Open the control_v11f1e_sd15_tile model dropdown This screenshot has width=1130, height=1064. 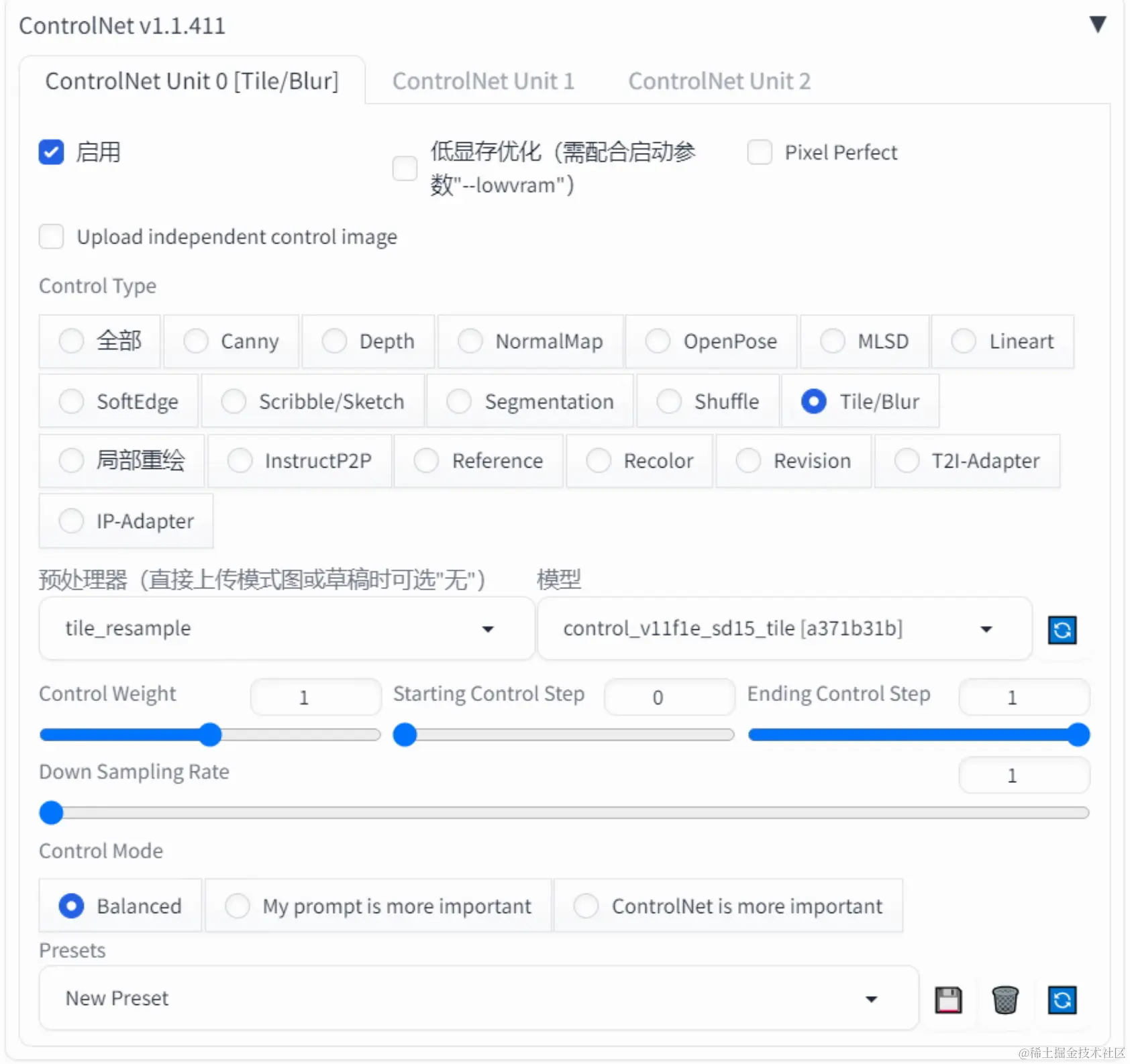pos(784,629)
